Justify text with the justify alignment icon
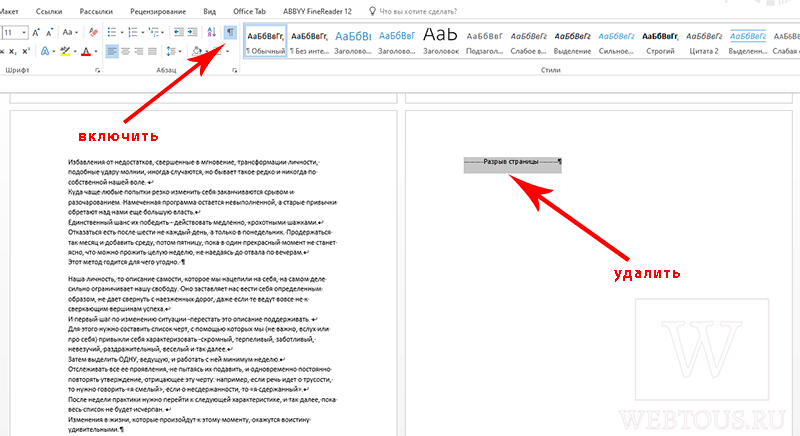800x436 pixels. [x=152, y=51]
